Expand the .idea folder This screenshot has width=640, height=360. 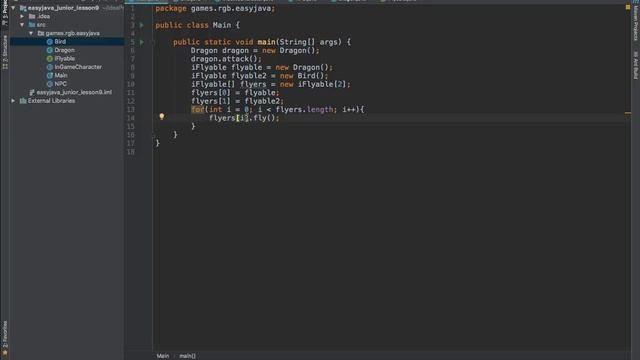22,16
